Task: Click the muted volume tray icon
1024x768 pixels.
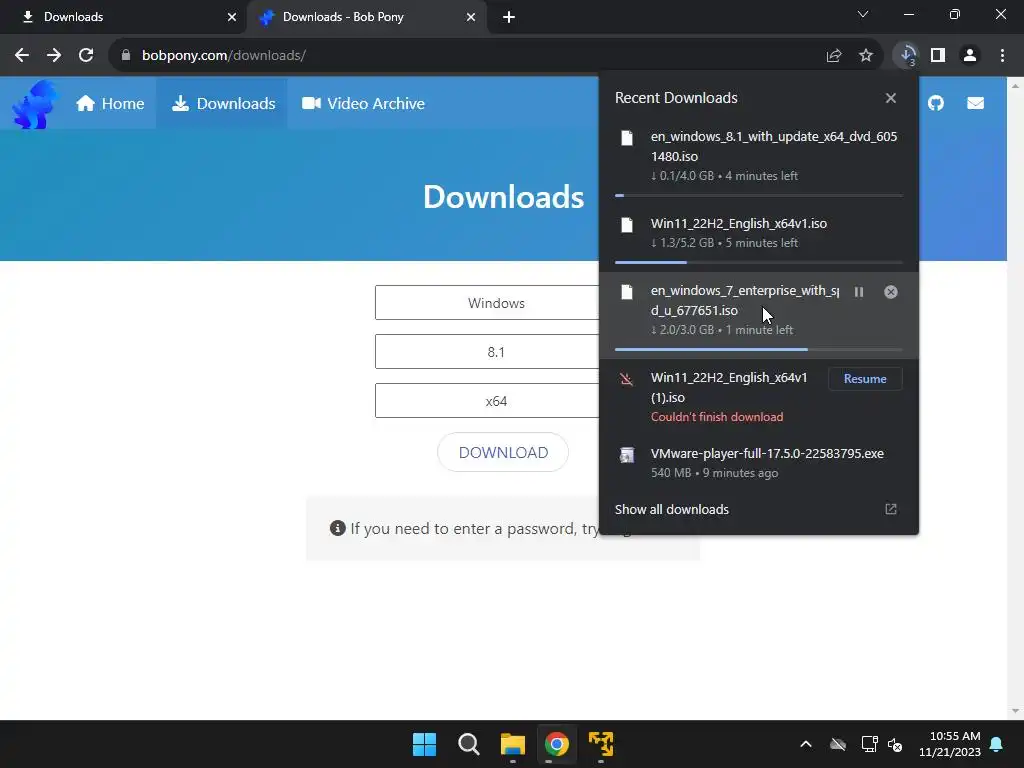Action: pyautogui.click(x=895, y=744)
